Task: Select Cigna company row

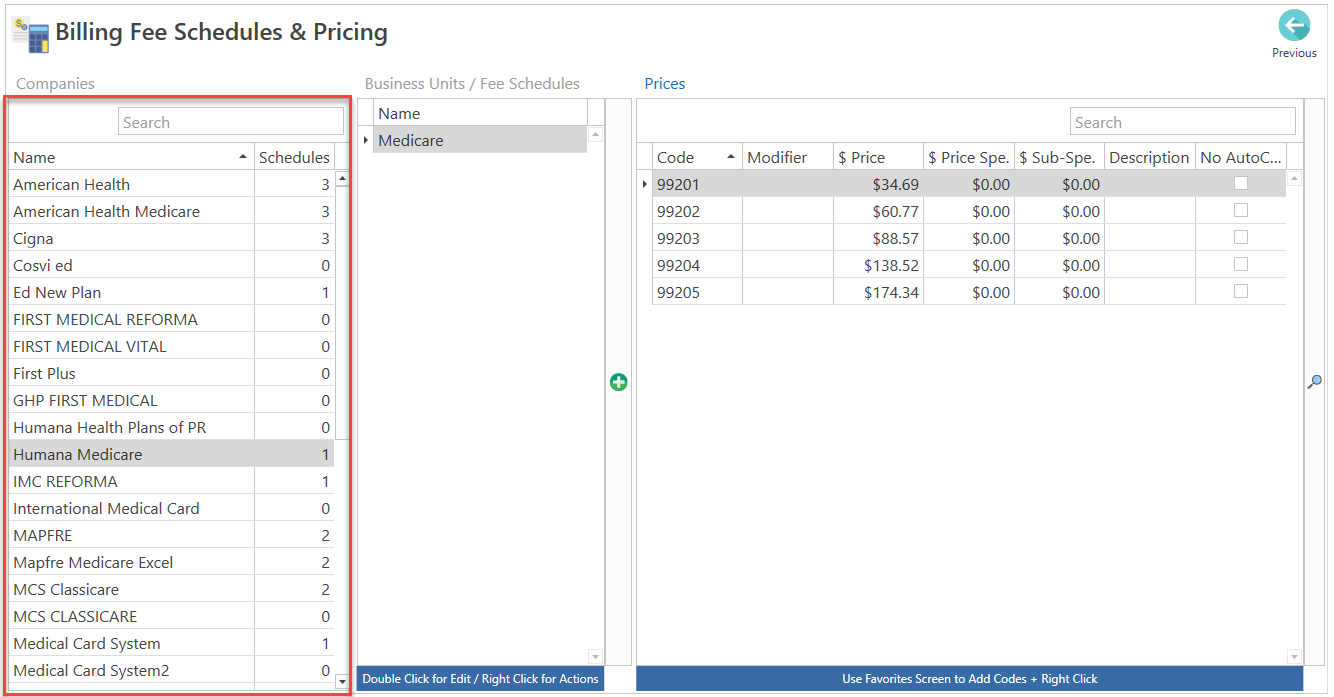Action: tap(172, 238)
